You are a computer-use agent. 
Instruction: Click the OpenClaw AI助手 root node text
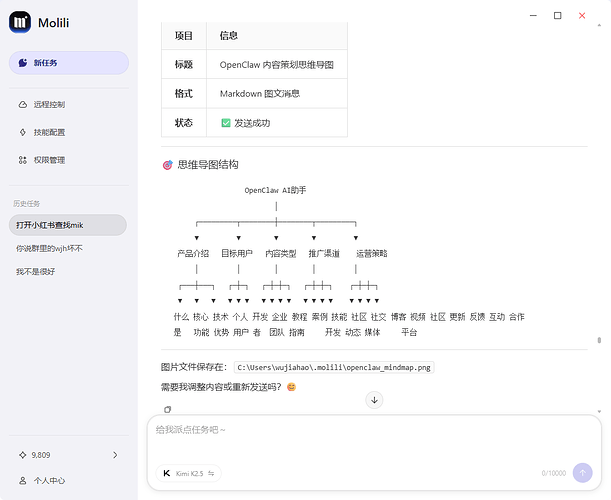(x=275, y=190)
